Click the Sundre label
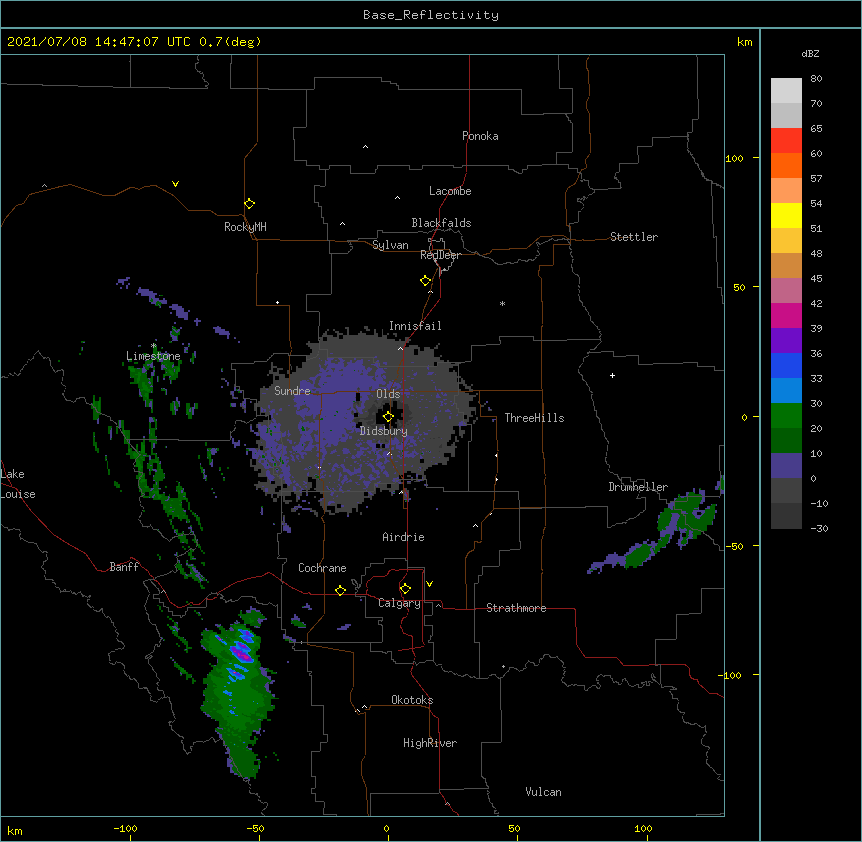Viewport: 862px width, 842px height. click(292, 391)
